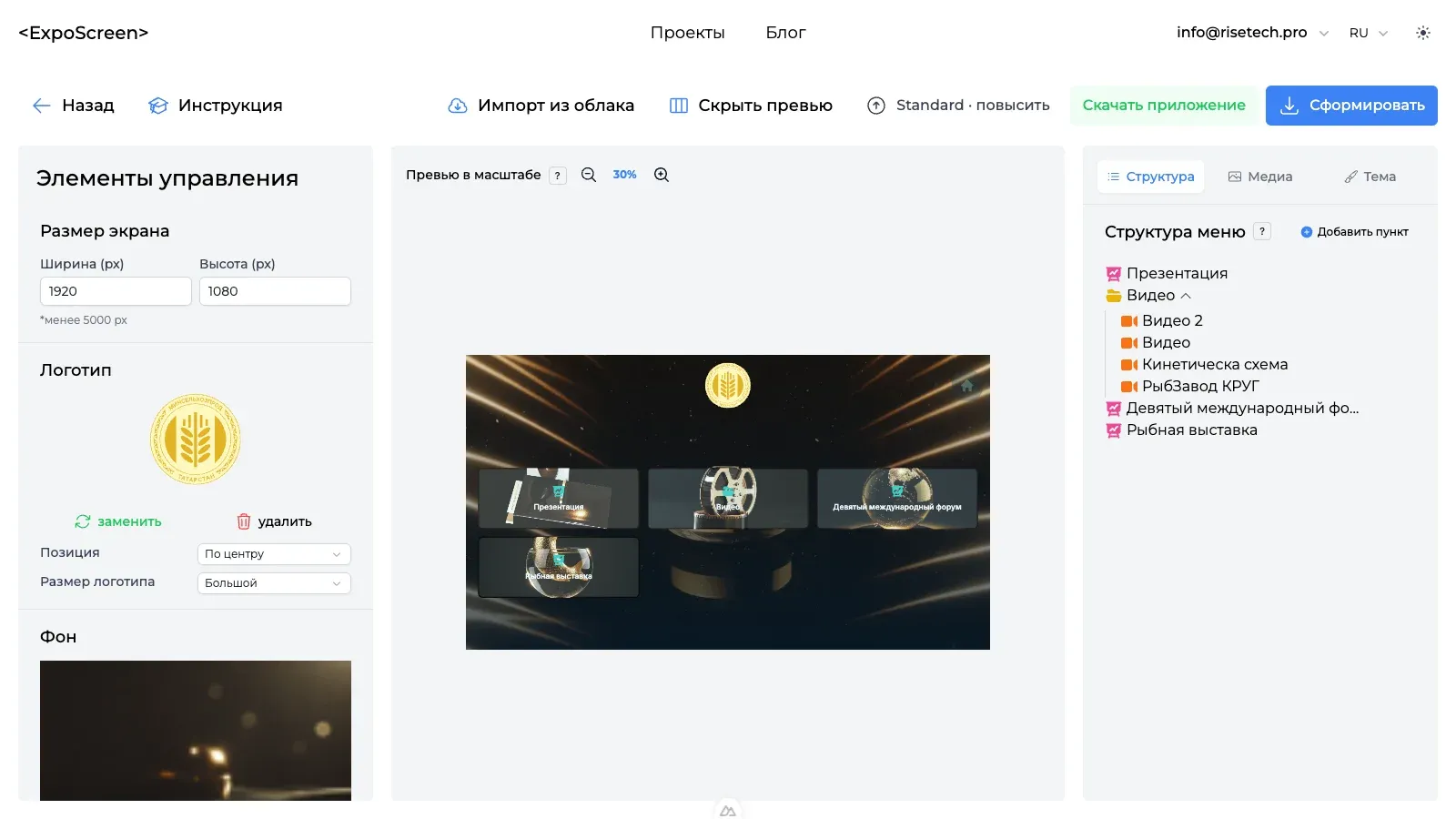The image size is (1456, 819).
Task: Click the camera icon next to Кинетическа схема
Action: (x=1129, y=365)
